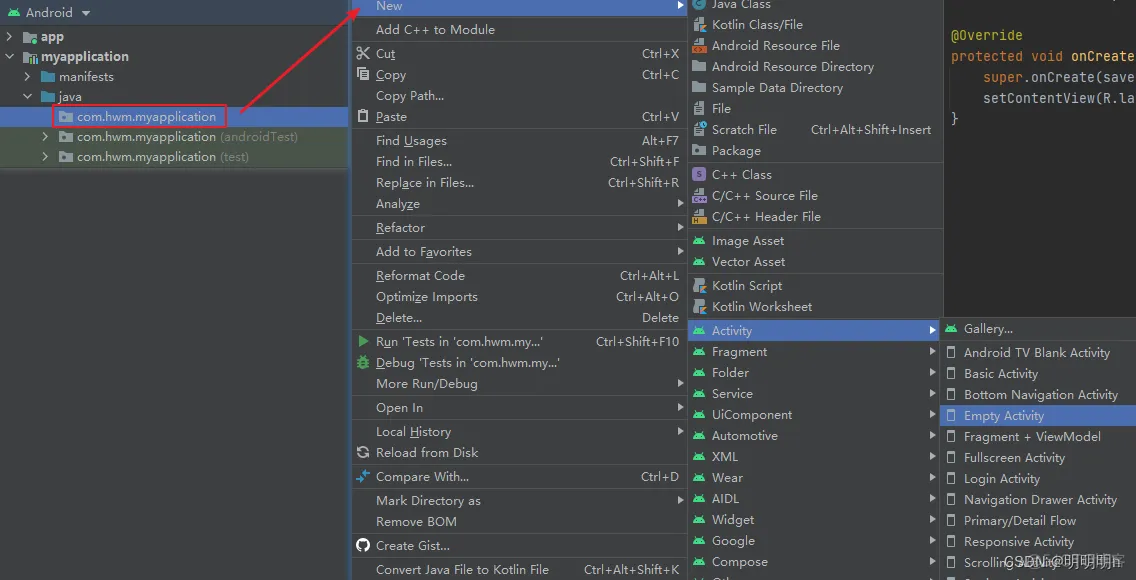Expand com.hwm.myapplication (test) package
The height and width of the screenshot is (580, 1136).
point(45,157)
